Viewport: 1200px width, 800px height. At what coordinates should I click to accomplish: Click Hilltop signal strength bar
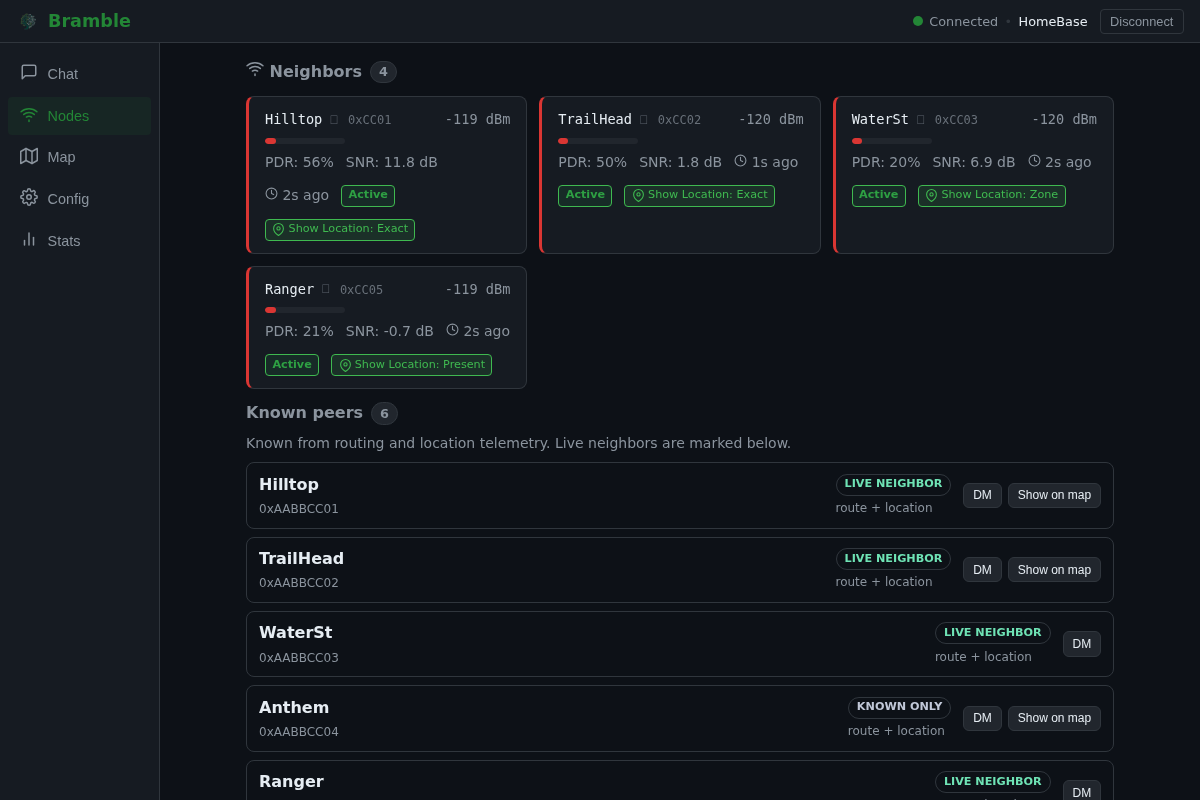click(305, 141)
